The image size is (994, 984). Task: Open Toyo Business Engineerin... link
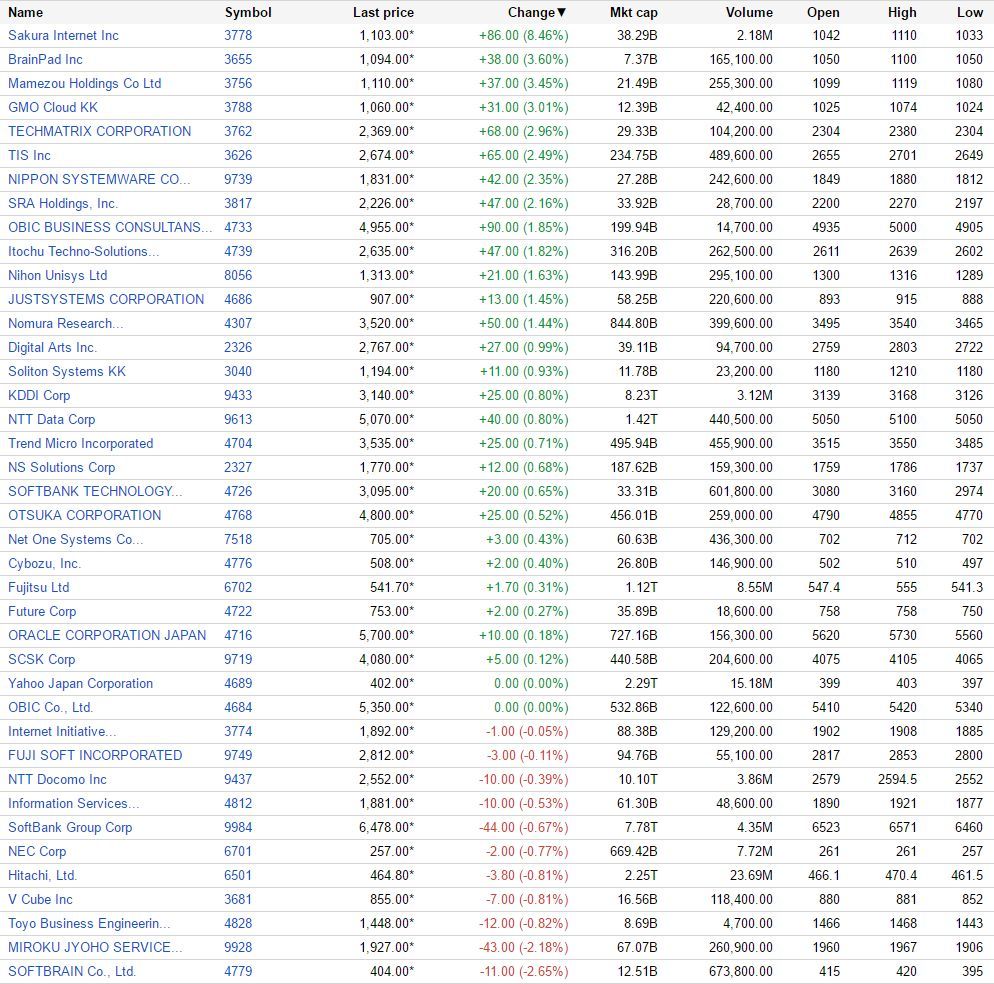coord(89,924)
